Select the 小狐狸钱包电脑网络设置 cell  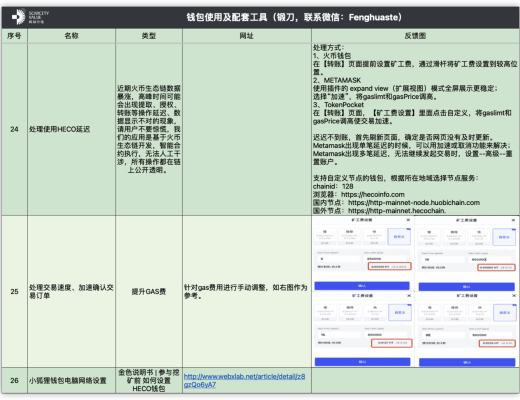[71, 380]
